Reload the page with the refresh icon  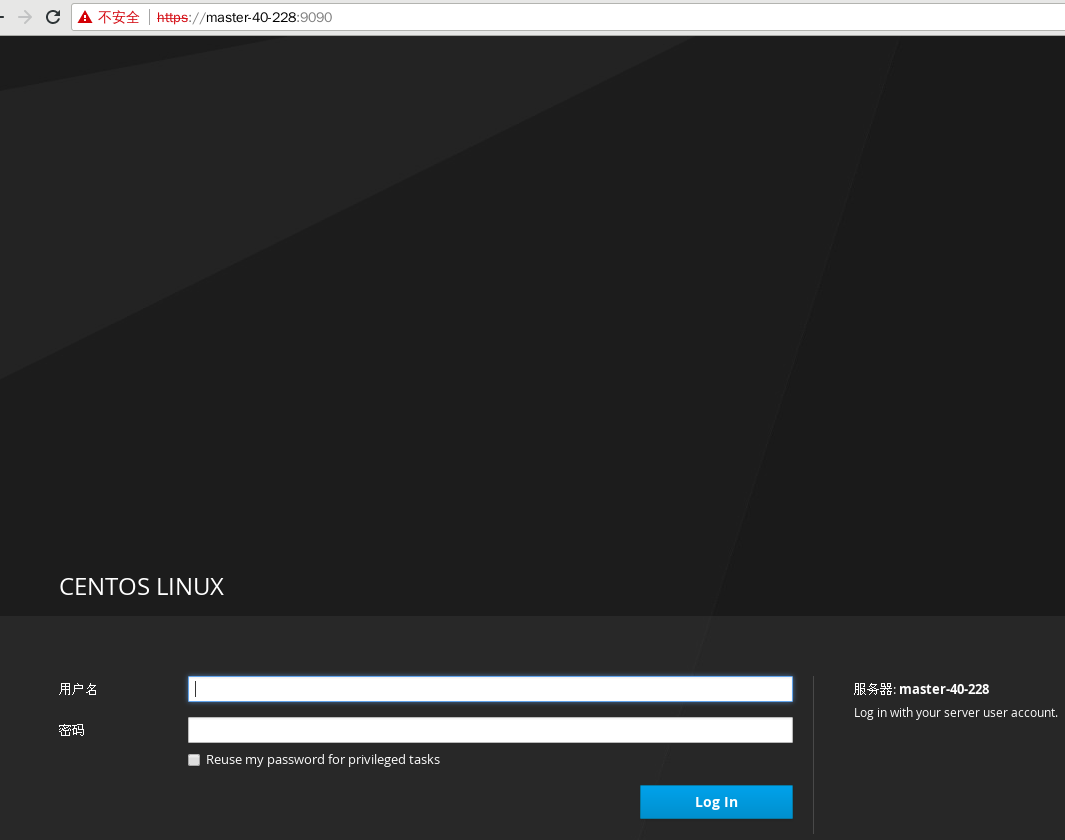pyautogui.click(x=53, y=17)
